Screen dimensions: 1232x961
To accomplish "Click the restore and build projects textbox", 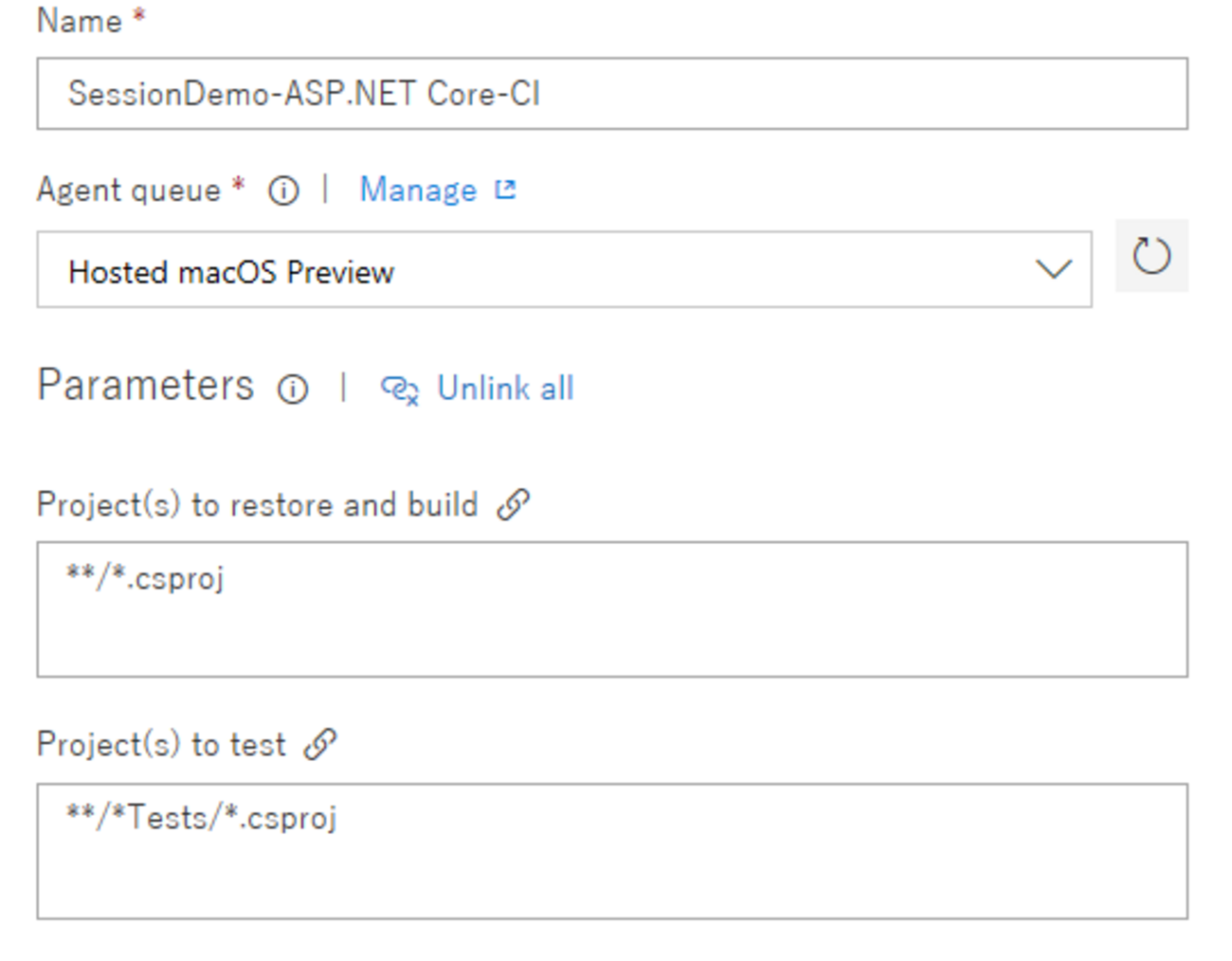I will coord(611,609).
